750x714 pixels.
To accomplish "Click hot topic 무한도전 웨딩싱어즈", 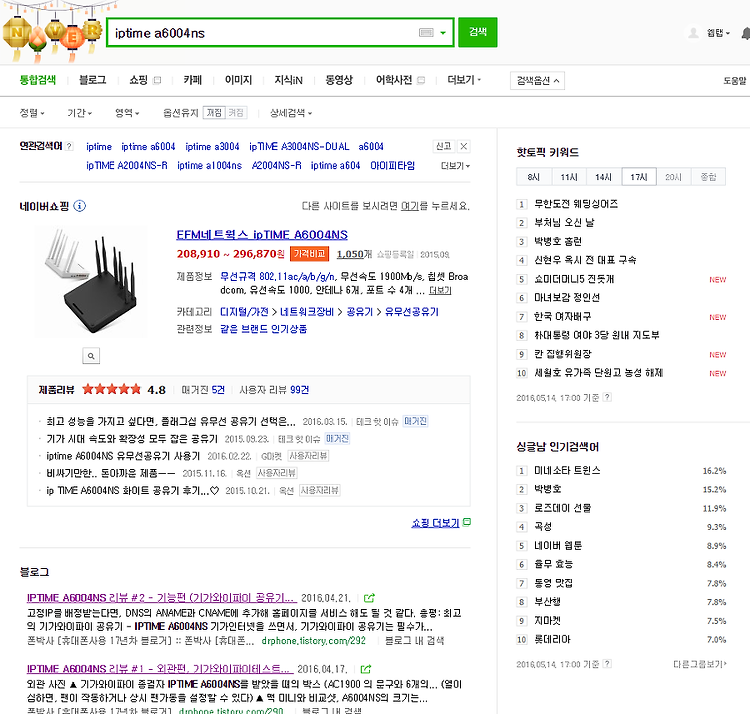I will pos(576,204).
